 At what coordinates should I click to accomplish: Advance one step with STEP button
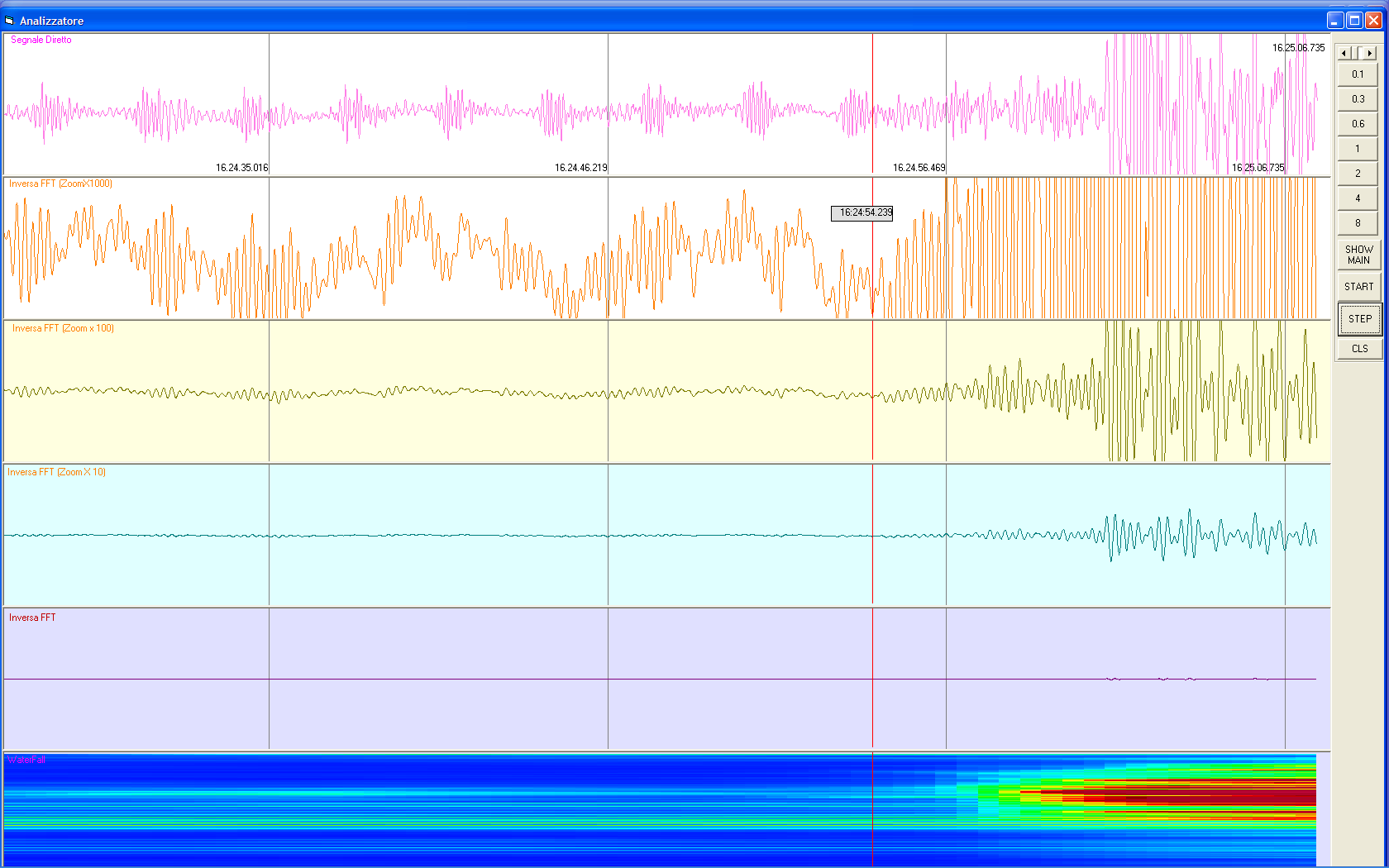tap(1359, 319)
